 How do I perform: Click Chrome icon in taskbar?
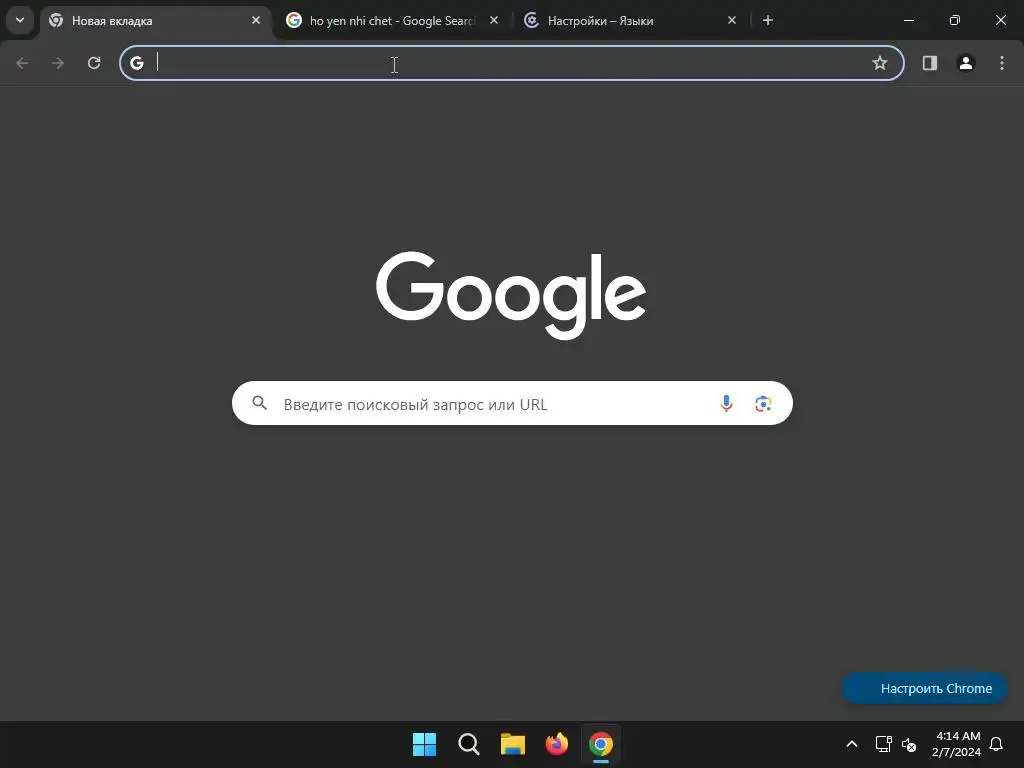(x=601, y=744)
